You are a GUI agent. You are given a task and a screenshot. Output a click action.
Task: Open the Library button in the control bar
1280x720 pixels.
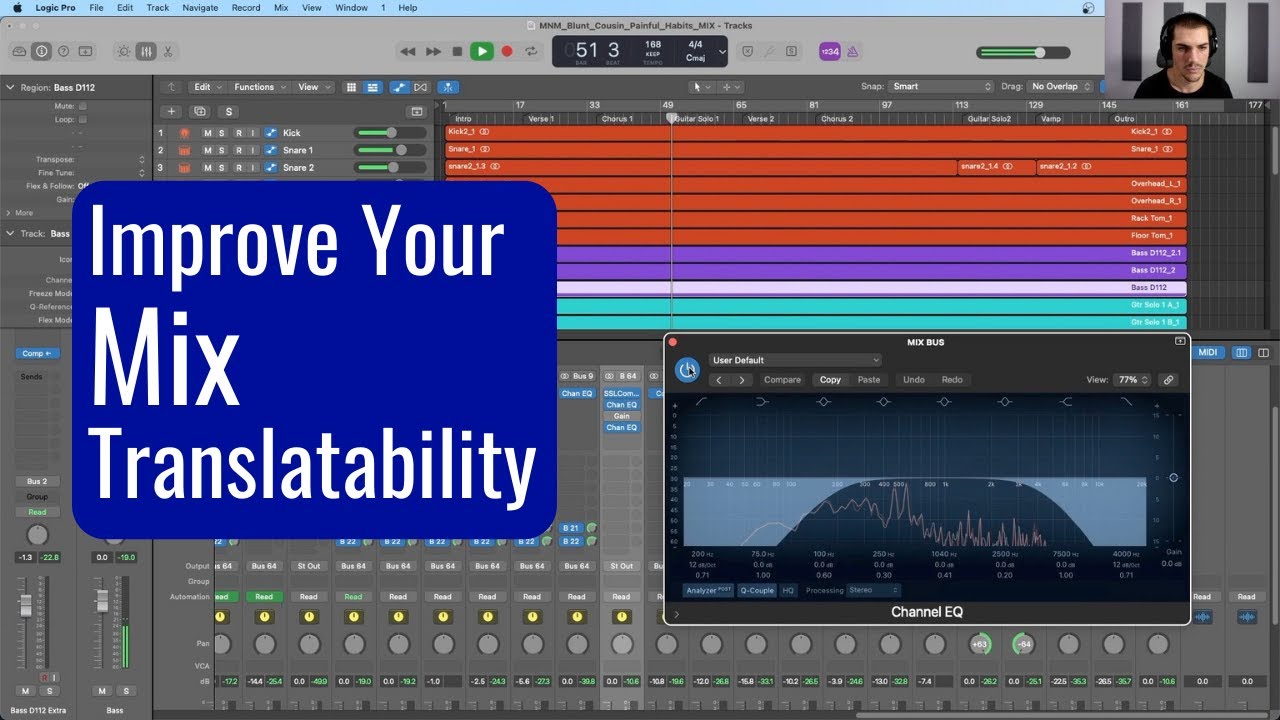coord(19,51)
